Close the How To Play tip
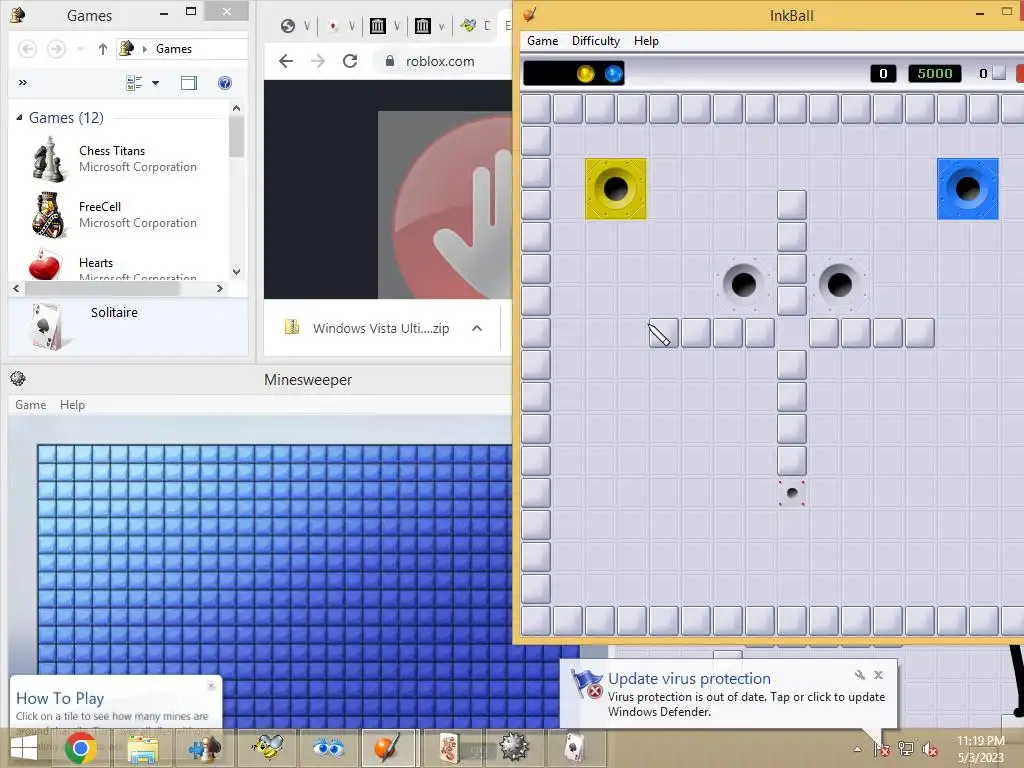The height and width of the screenshot is (768, 1024). (x=212, y=685)
